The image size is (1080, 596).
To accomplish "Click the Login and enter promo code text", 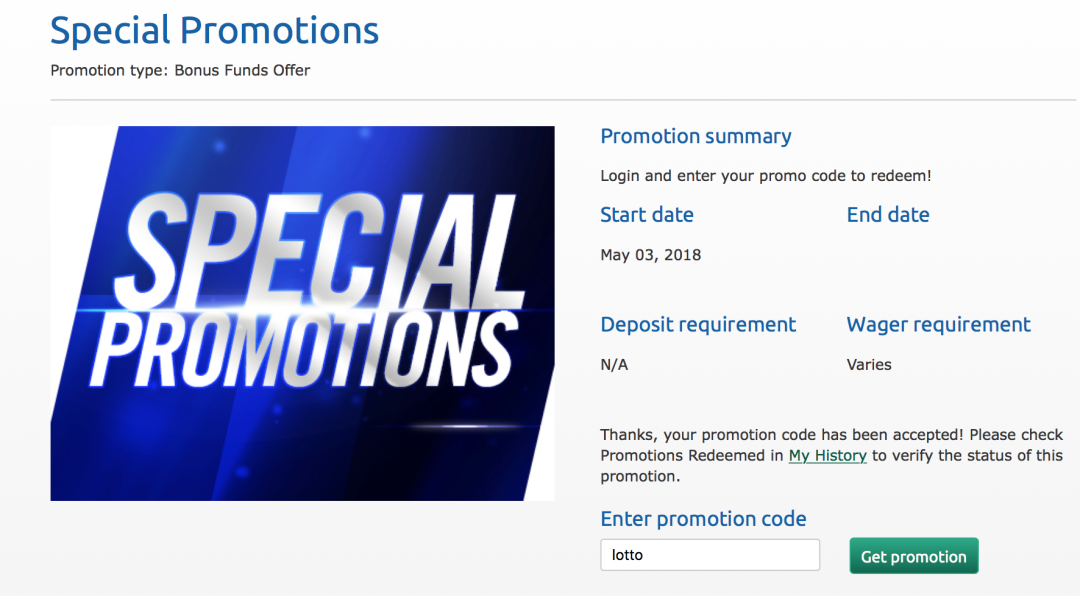I will [765, 176].
